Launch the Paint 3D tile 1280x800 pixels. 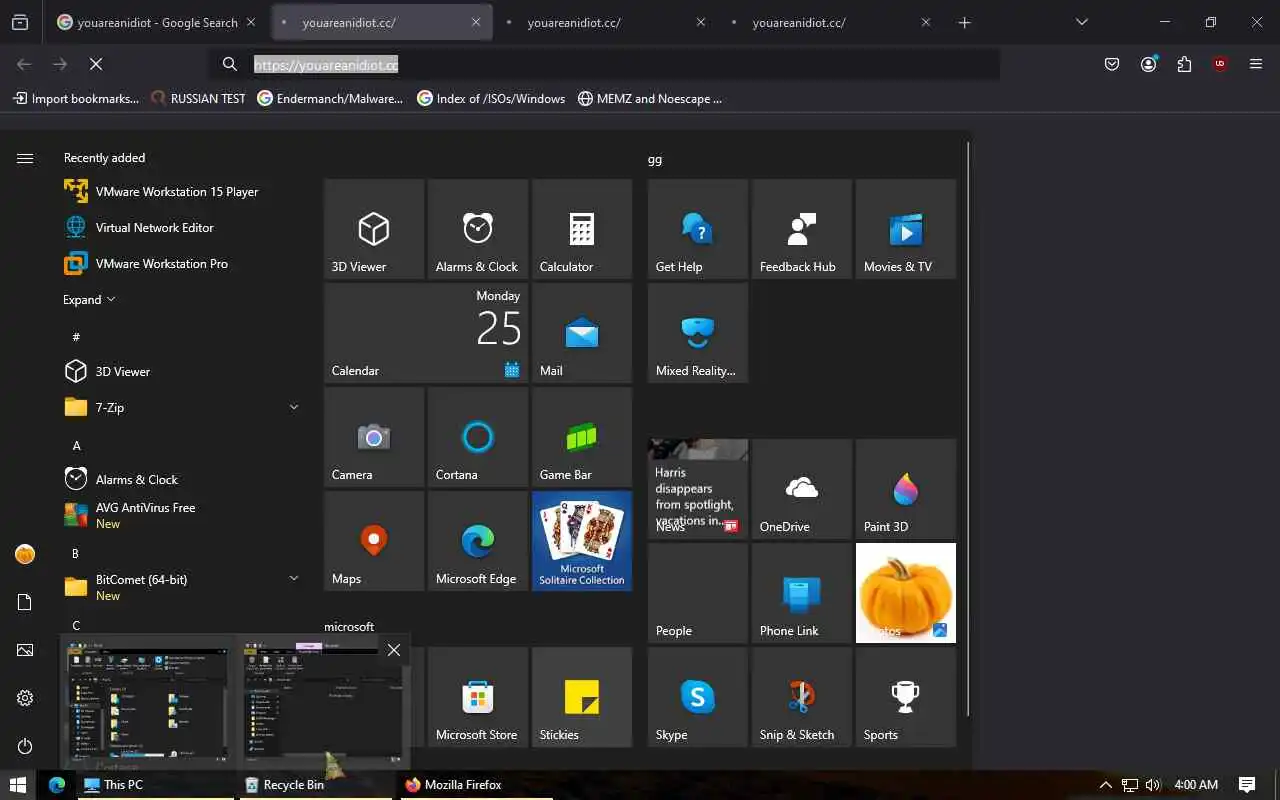[x=906, y=489]
